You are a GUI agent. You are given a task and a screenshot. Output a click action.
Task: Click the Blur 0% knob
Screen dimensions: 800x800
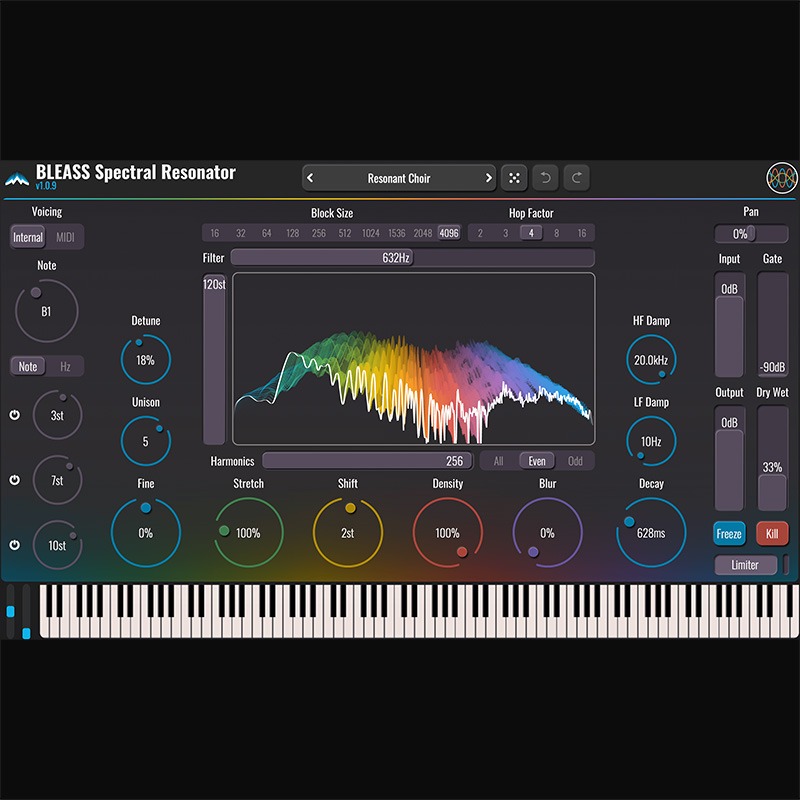(547, 533)
